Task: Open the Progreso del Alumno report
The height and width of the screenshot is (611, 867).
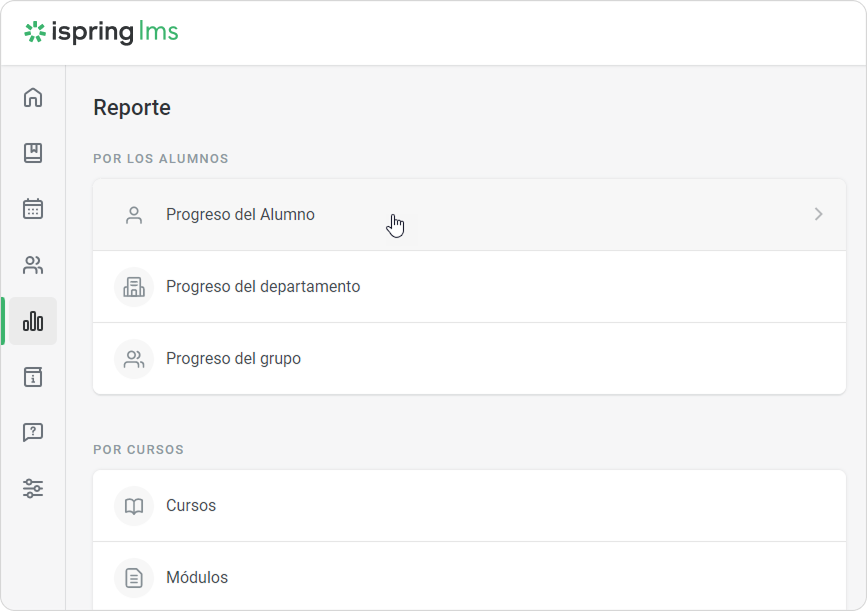Action: pos(469,215)
